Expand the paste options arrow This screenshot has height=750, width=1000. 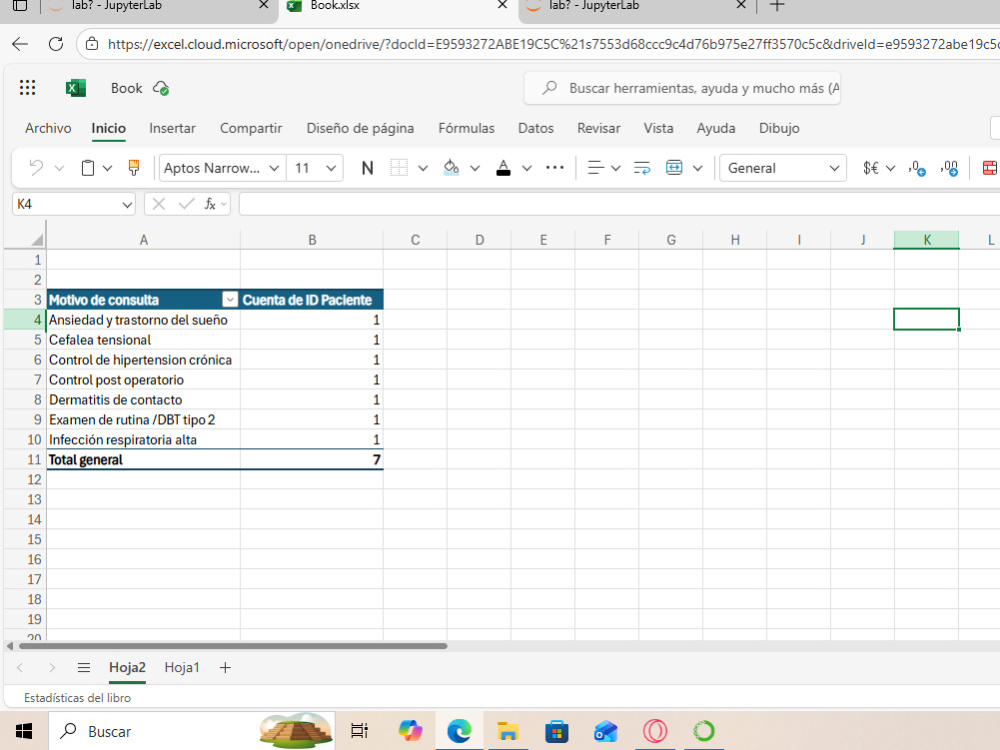point(107,168)
